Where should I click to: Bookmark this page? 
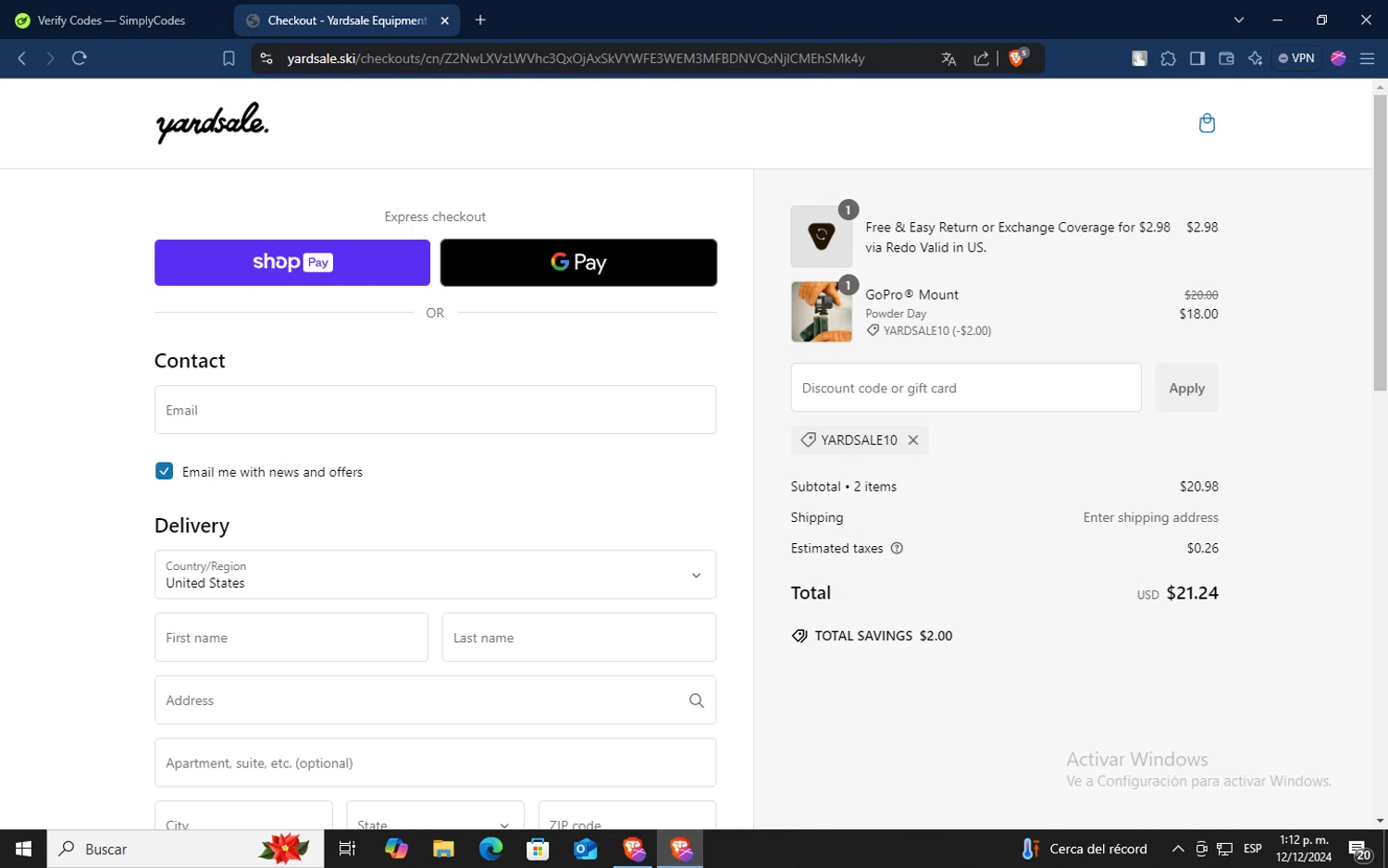tap(229, 58)
